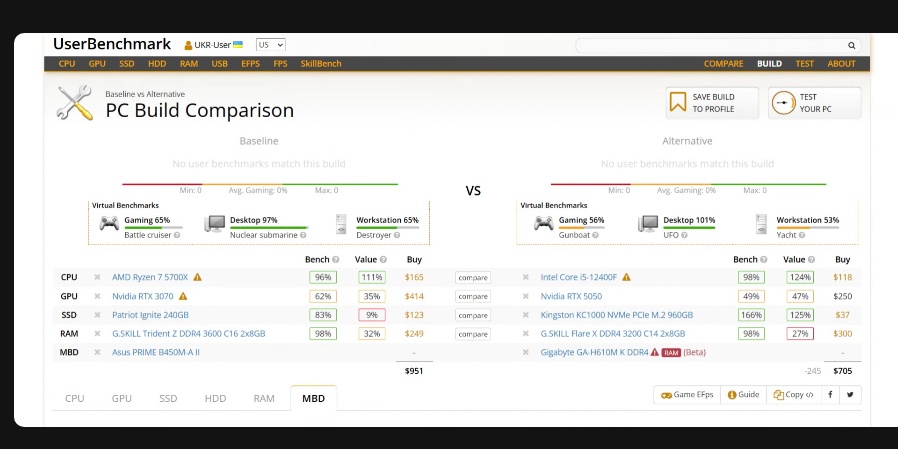Viewport: 898px width, 449px height.
Task: Click help icon next to alternative Value header
Action: (812, 259)
